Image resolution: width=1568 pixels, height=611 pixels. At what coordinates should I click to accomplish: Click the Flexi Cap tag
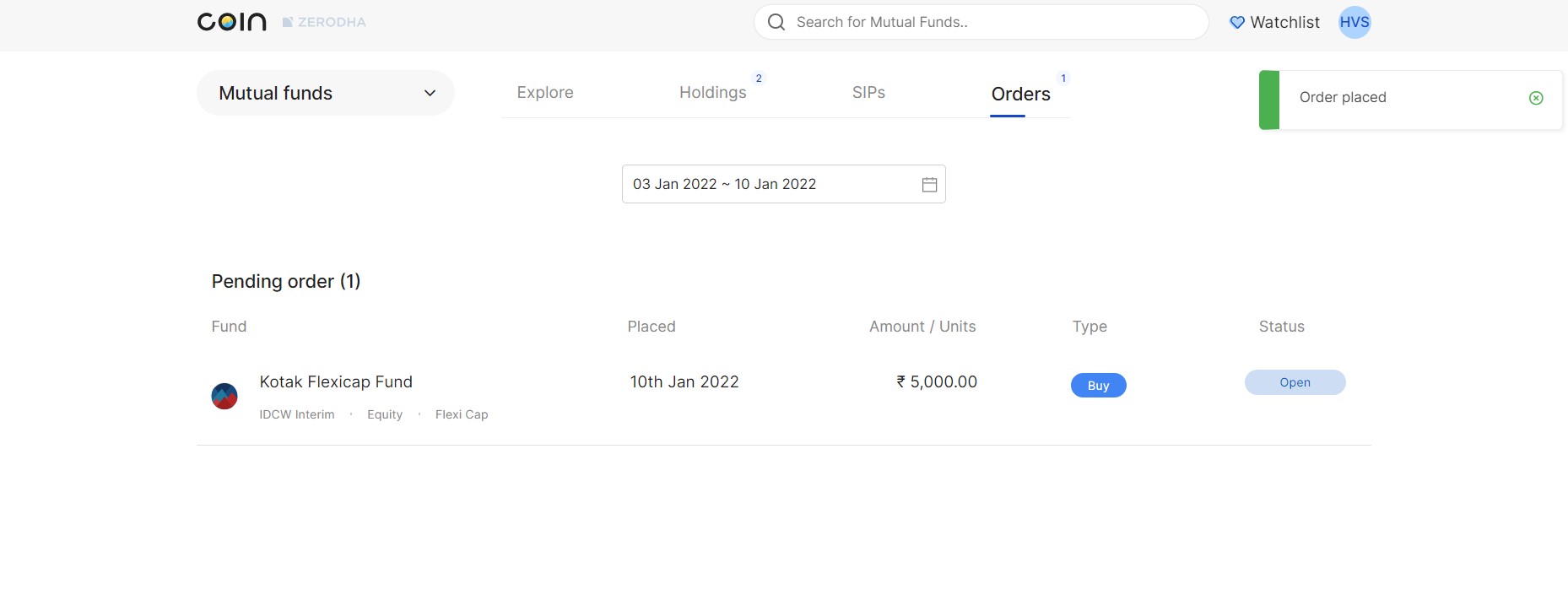pyautogui.click(x=462, y=414)
